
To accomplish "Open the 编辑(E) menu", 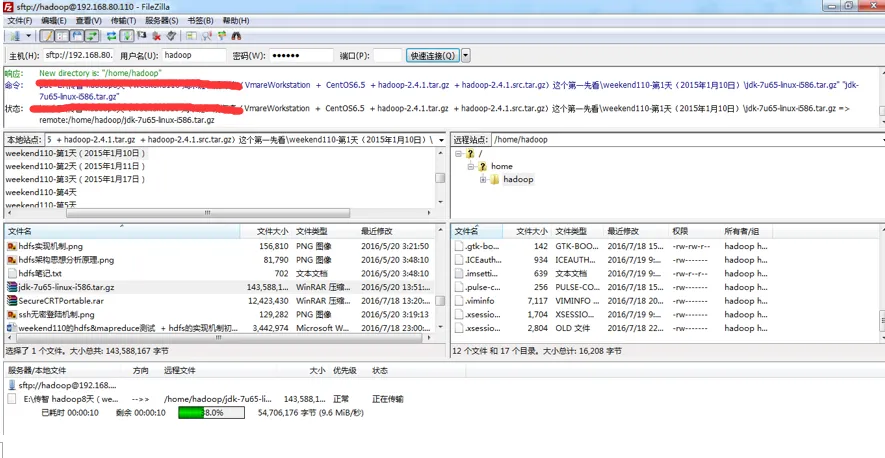I will 54,20.
